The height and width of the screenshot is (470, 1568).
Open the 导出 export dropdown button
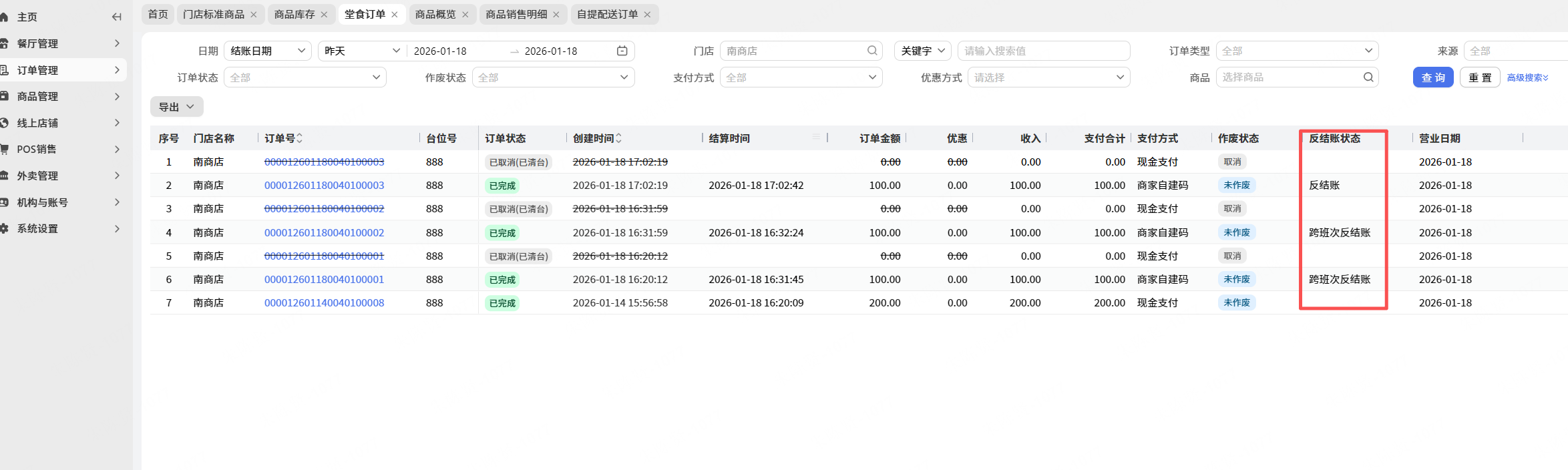click(x=176, y=107)
